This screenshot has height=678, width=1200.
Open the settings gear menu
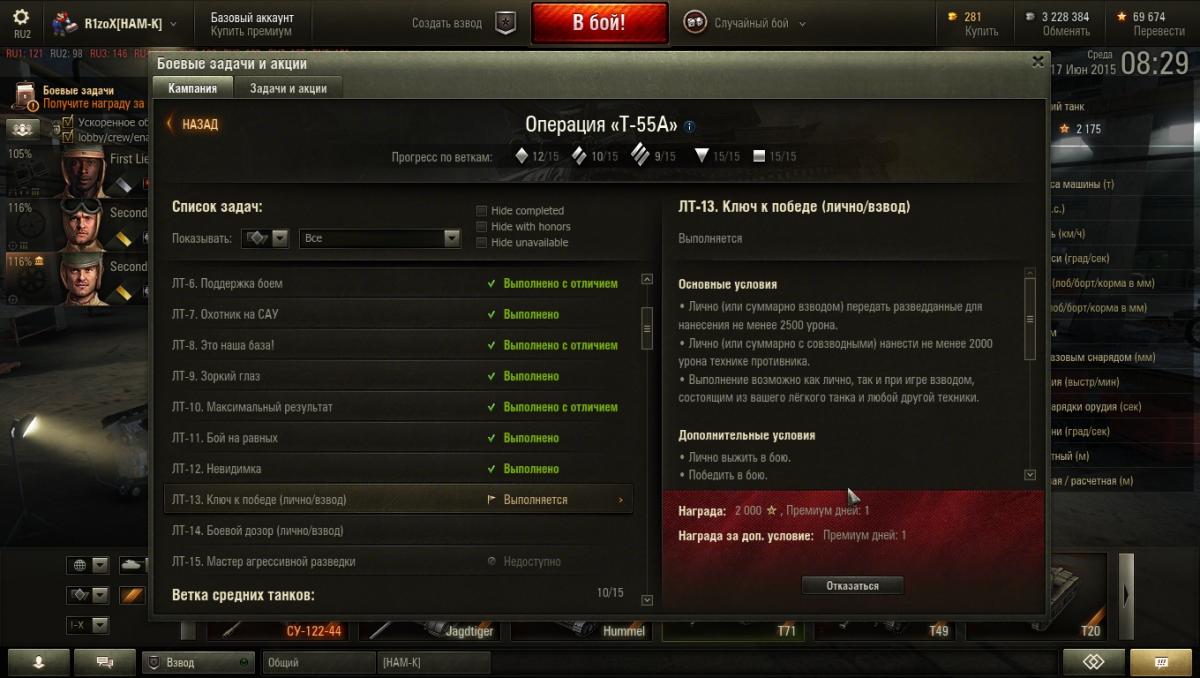(x=21, y=17)
